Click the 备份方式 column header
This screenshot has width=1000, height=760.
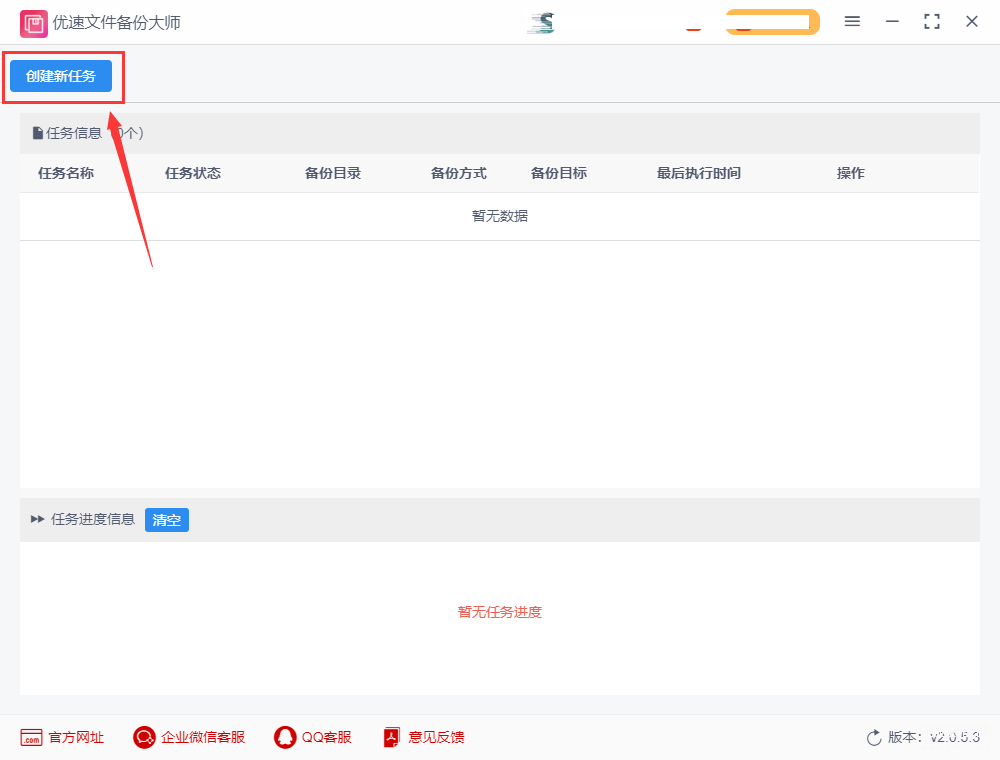coord(459,173)
